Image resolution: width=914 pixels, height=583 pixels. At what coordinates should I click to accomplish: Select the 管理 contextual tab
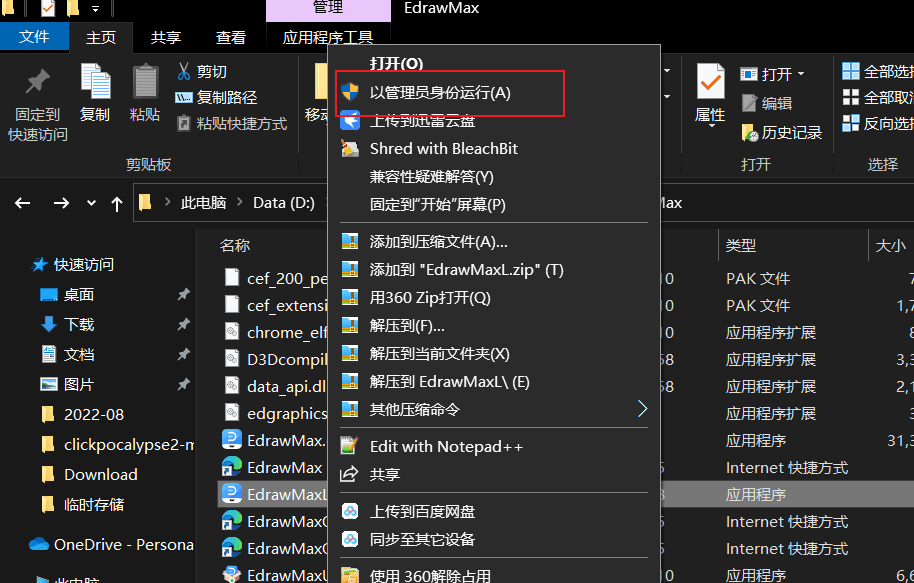tap(328, 8)
